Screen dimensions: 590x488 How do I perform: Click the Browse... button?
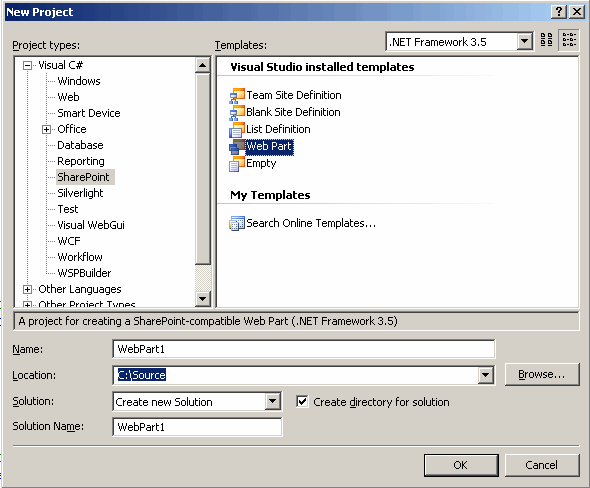coord(542,374)
